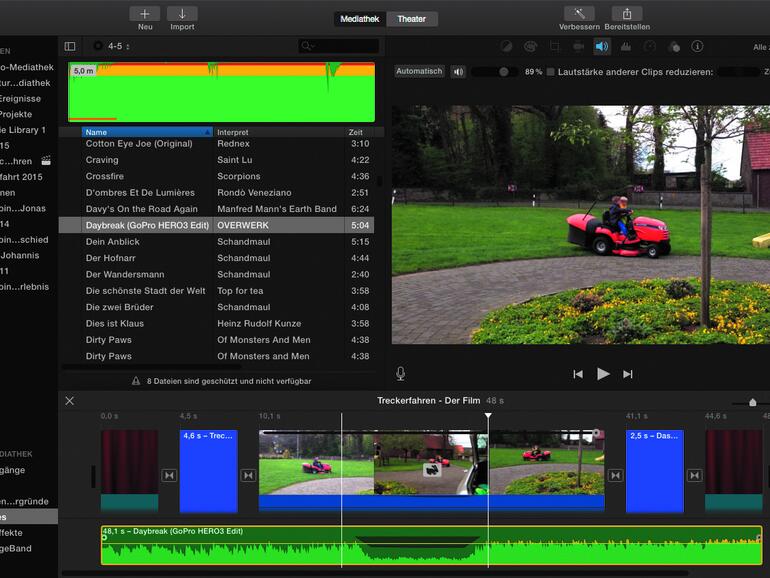The image size is (770, 578).
Task: Click the Automatisch audio button
Action: point(419,72)
